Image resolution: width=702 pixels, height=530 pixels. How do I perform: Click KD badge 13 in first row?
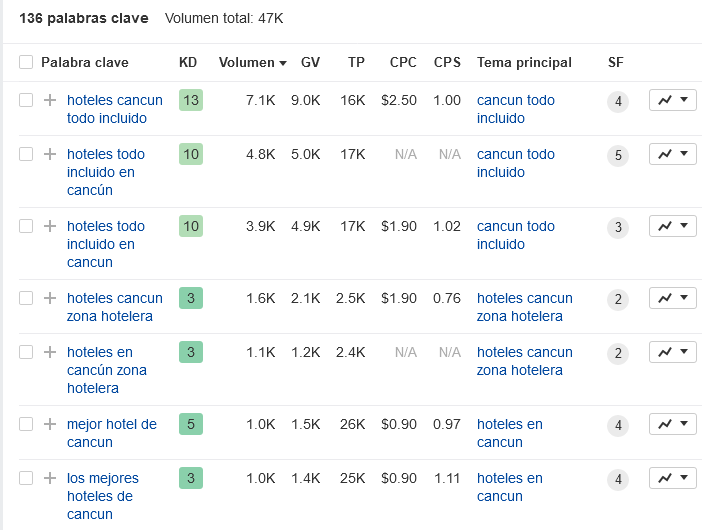point(190,100)
